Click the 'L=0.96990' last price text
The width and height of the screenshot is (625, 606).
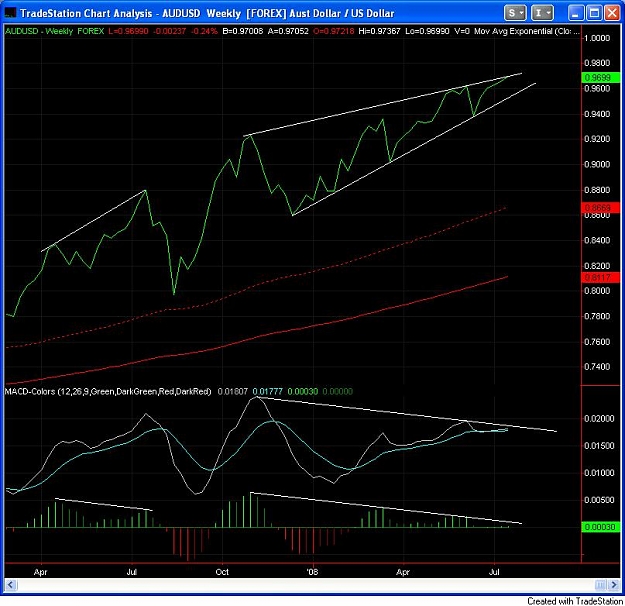(x=128, y=31)
